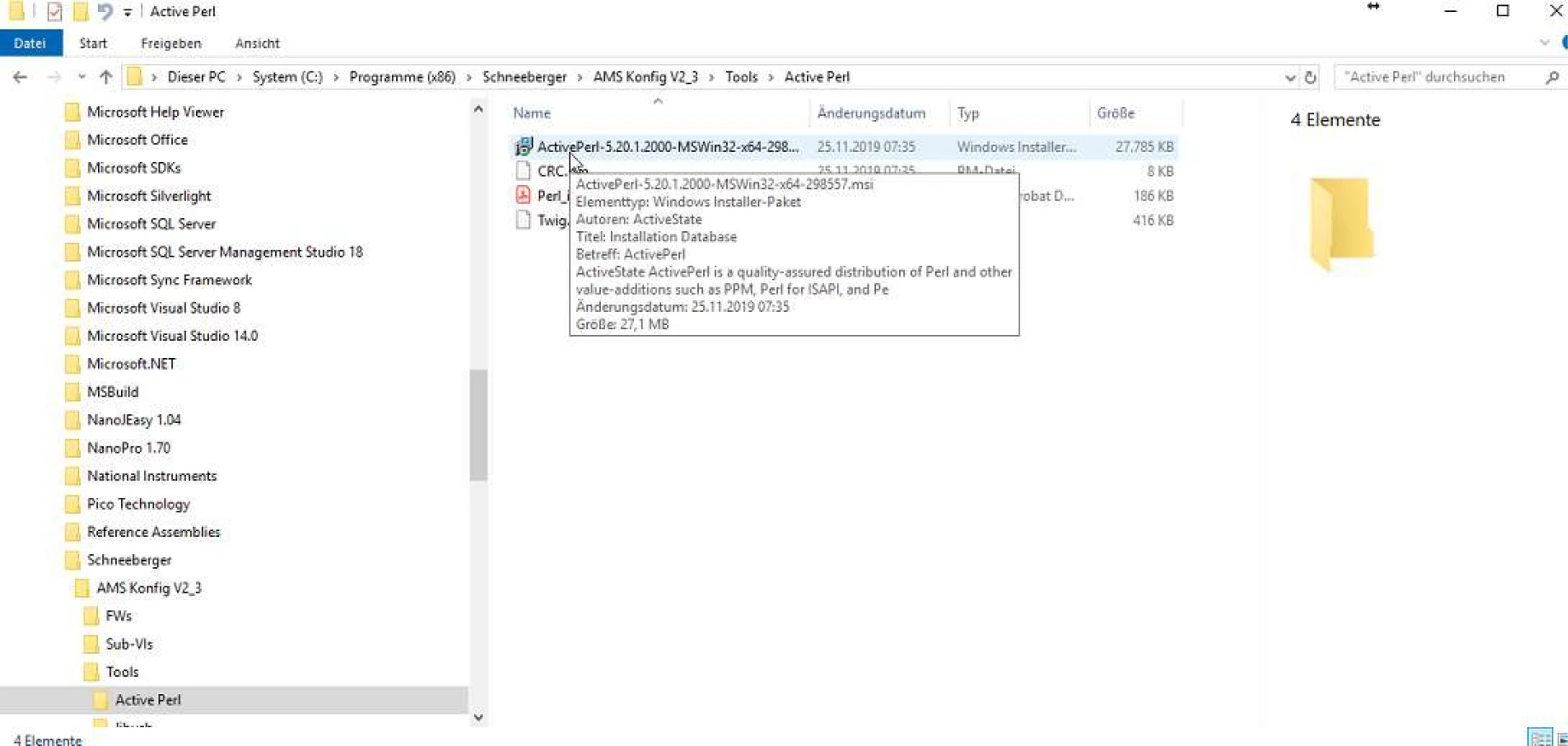
Task: Open the Ansicht ribbon tab
Action: [x=257, y=43]
